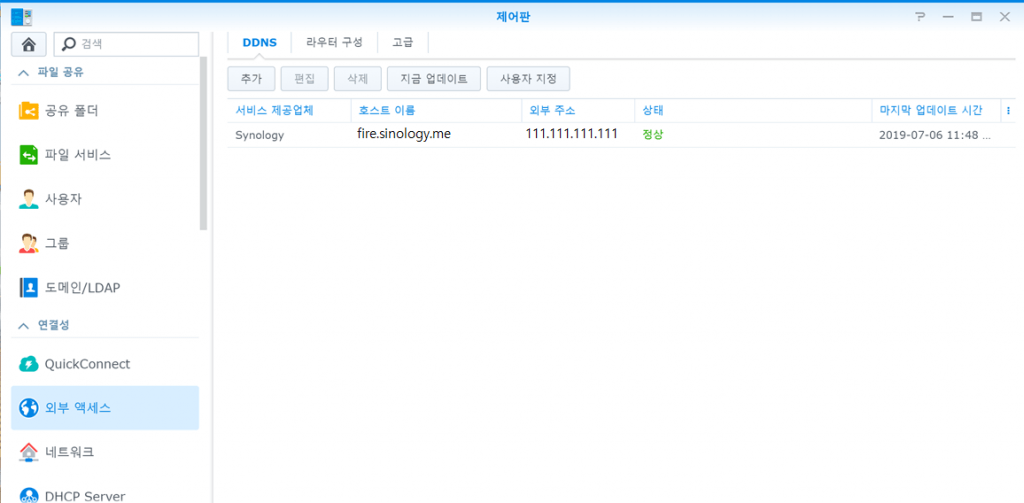
Task: Click the 파일 서비스 green icon
Action: (x=29, y=155)
